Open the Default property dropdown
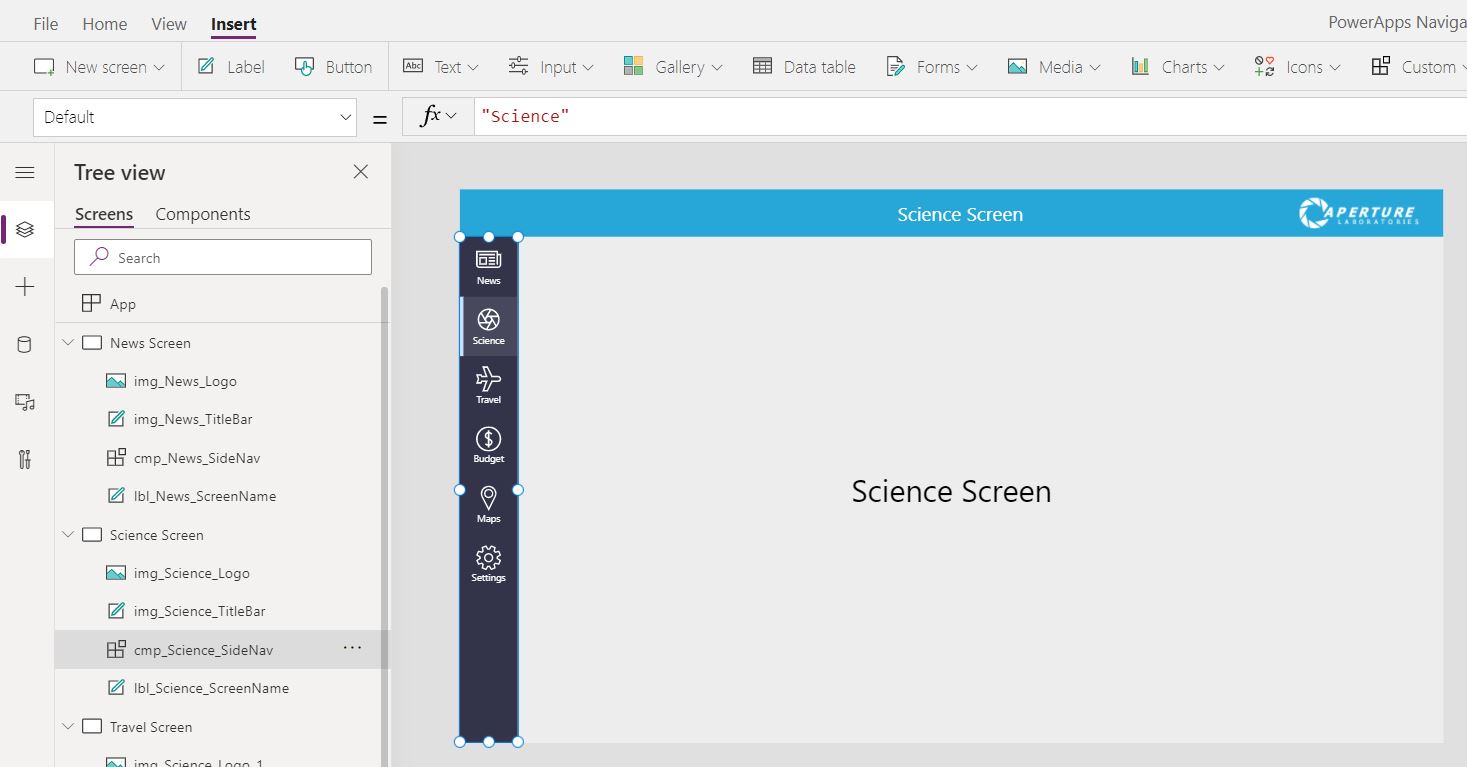This screenshot has width=1467, height=767. tap(195, 117)
